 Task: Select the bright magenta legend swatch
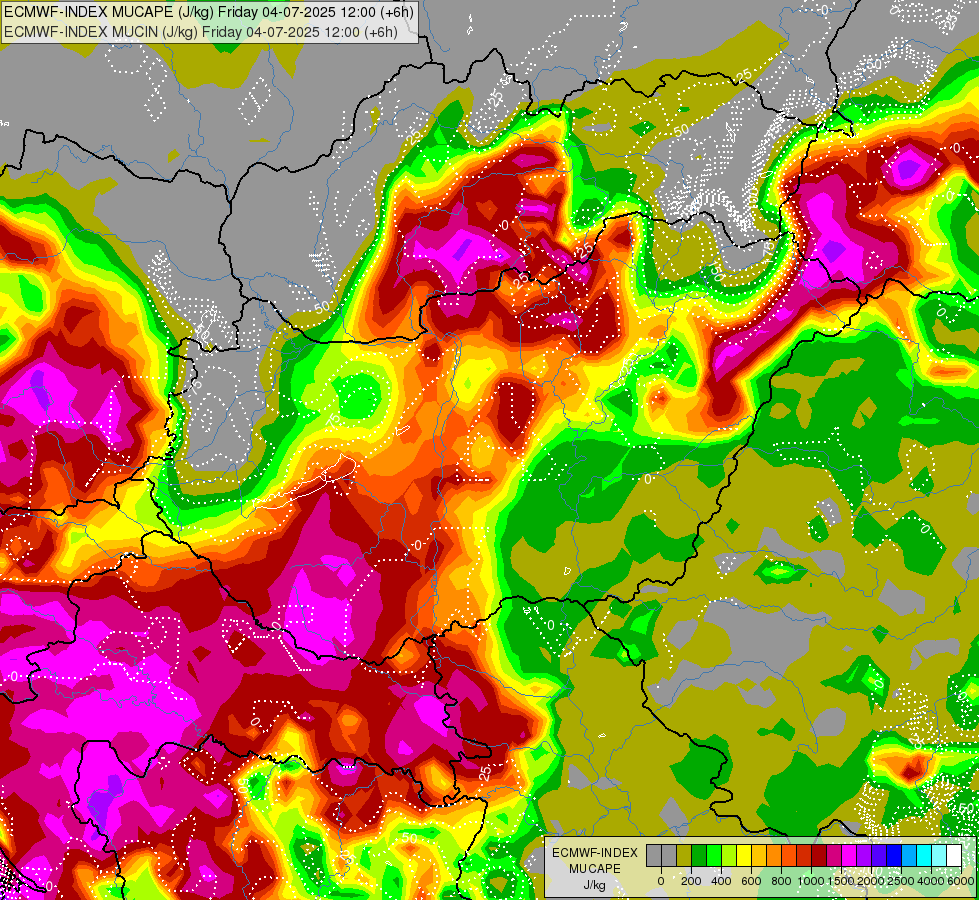pyautogui.click(x=849, y=856)
